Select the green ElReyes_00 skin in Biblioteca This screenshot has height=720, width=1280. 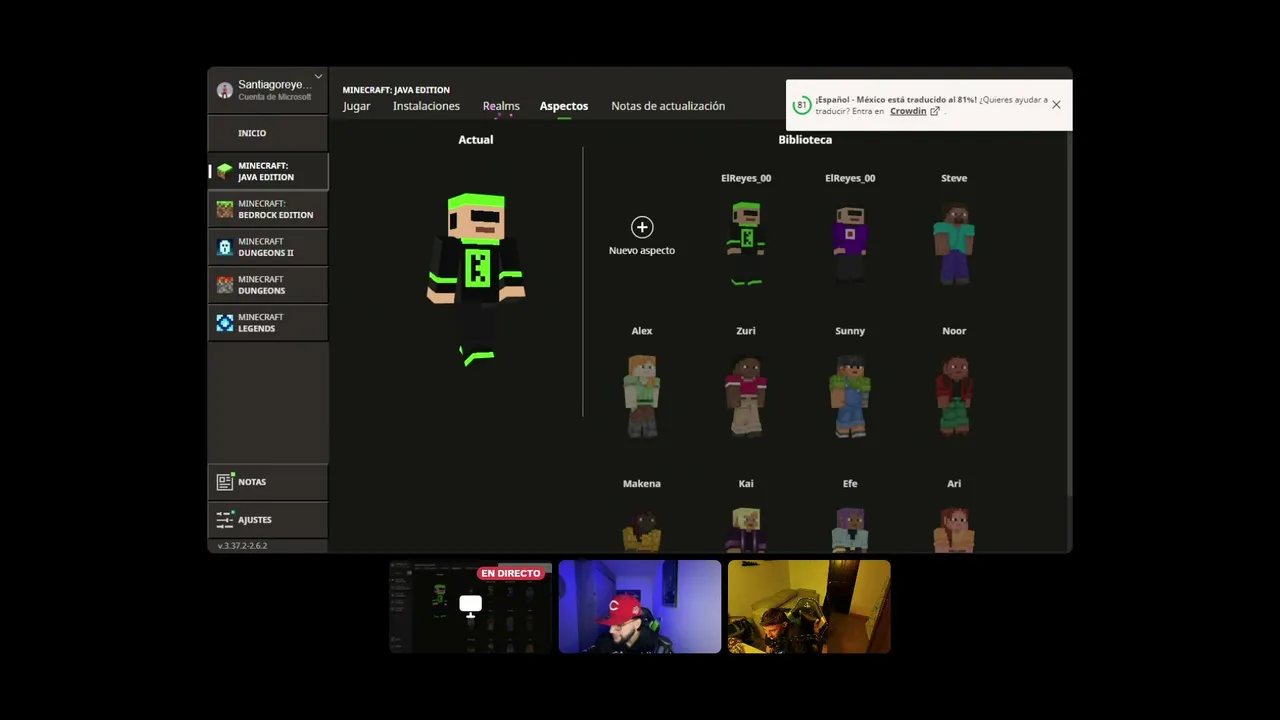point(746,243)
